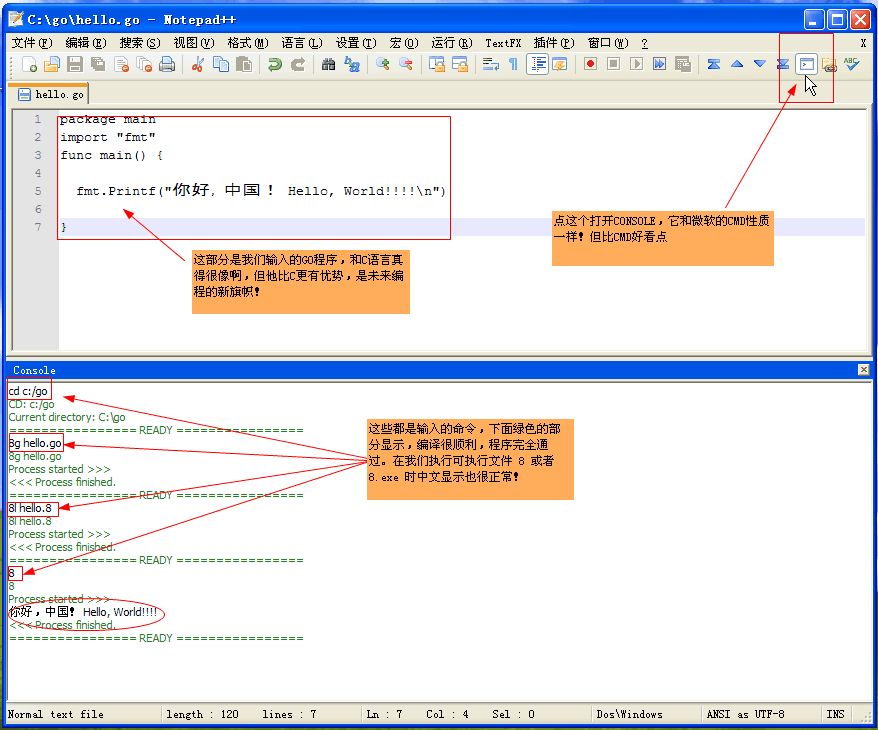Open the 编辑(E) menu
The height and width of the screenshot is (730, 878).
[x=86, y=43]
